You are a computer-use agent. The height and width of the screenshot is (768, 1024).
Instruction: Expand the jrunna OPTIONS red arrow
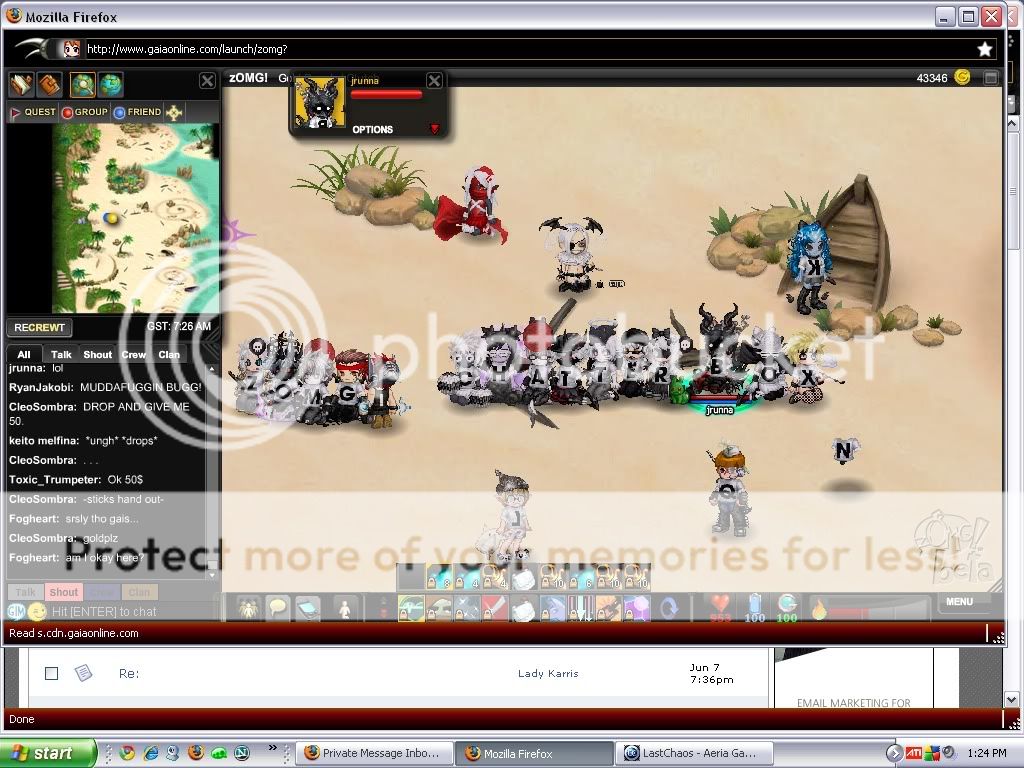(x=434, y=129)
